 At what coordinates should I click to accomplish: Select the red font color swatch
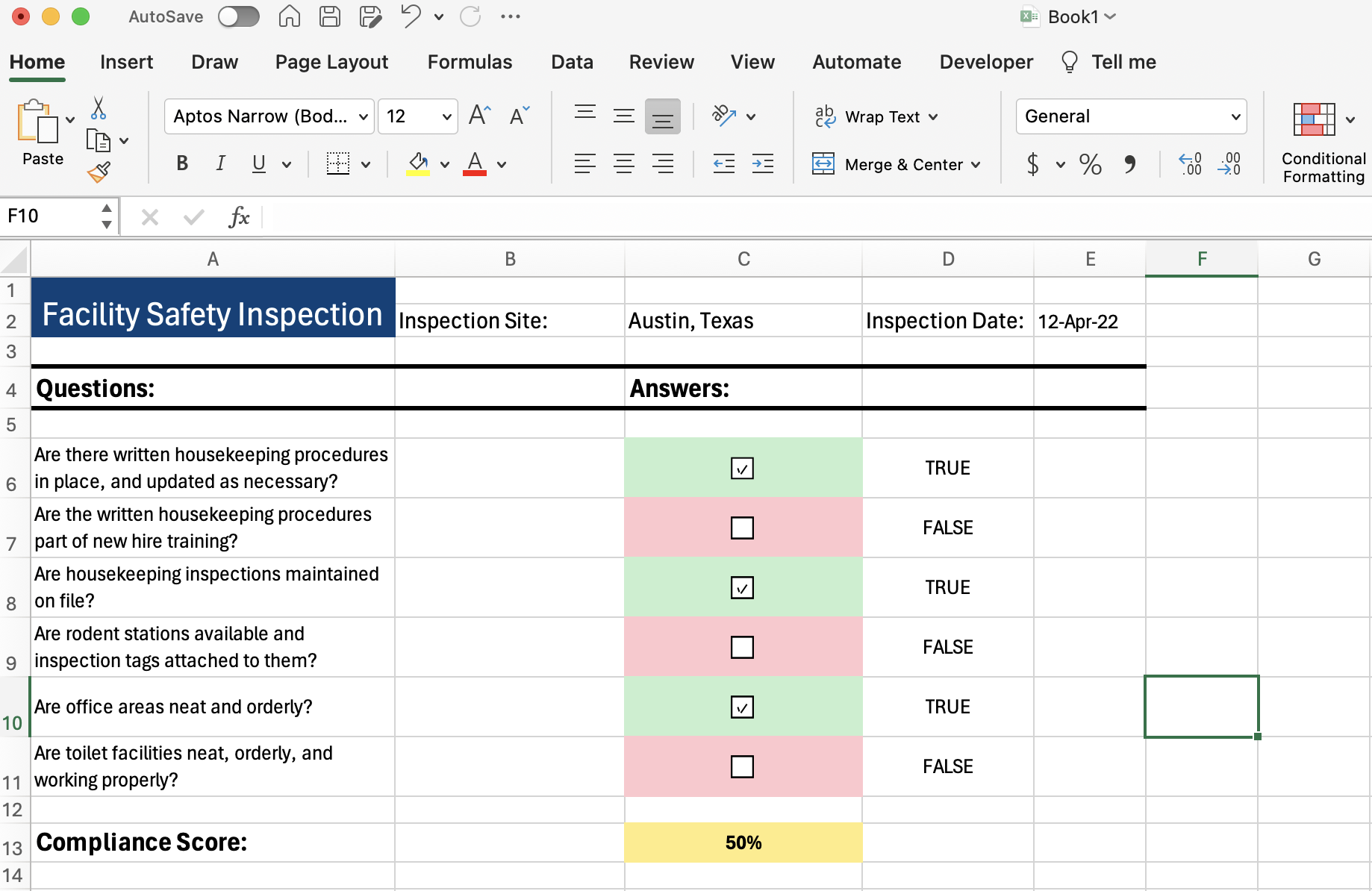point(474,174)
